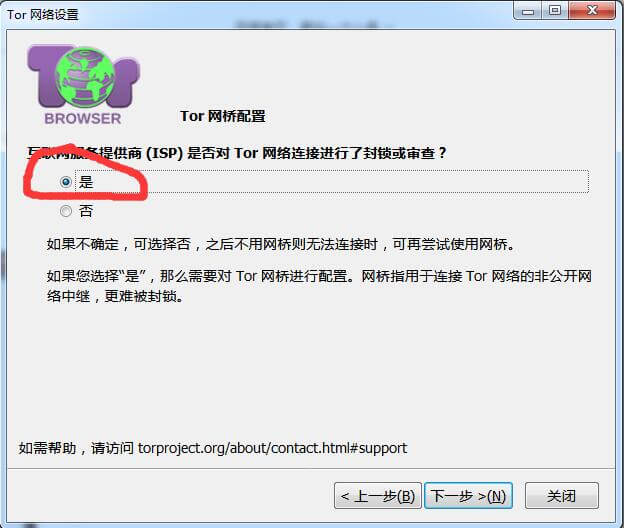Select the "否" radio button
Screen dimensions: 624x528
tap(66, 211)
